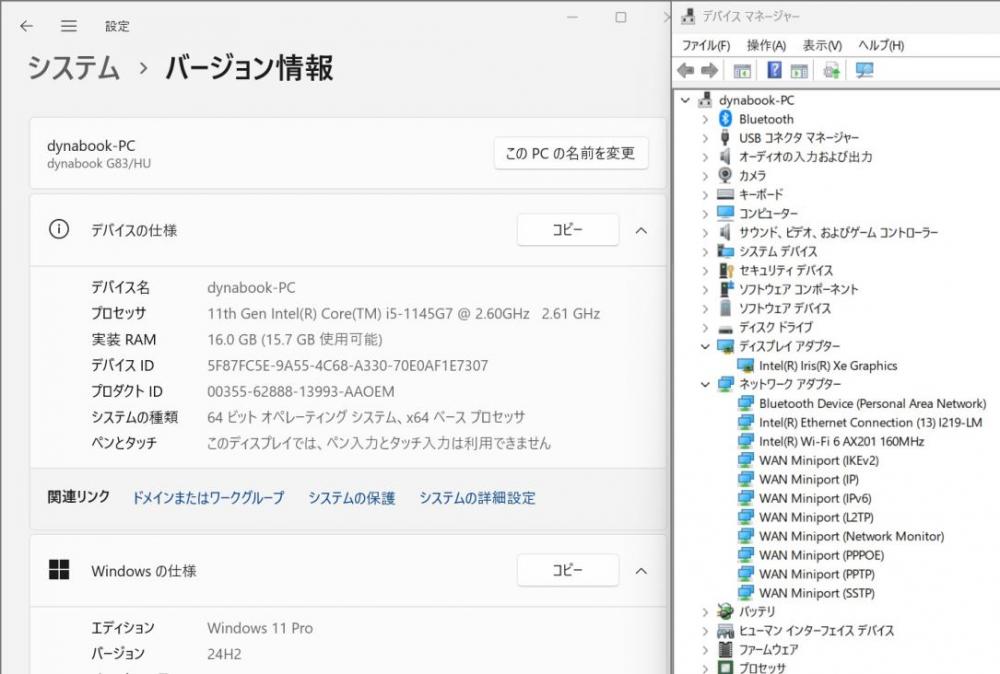Select WAN Miniport (Network Monitor) entry
Viewport: 1000px width, 674px height.
pos(851,536)
